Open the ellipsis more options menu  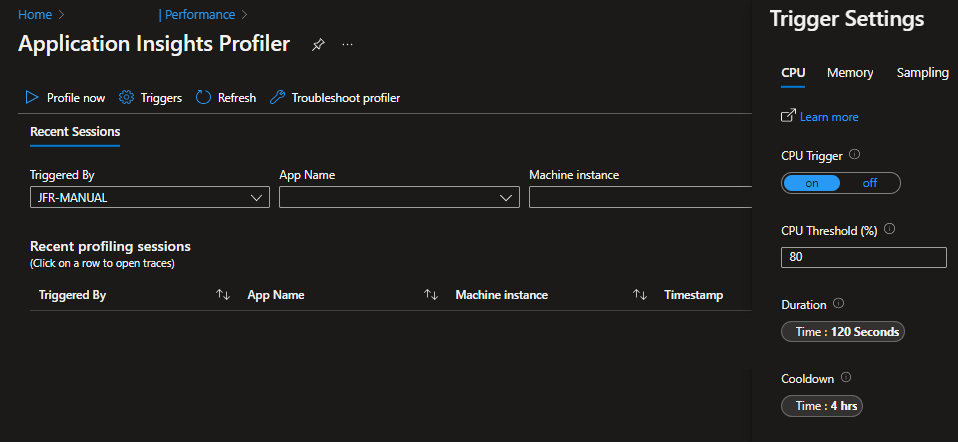[x=348, y=45]
